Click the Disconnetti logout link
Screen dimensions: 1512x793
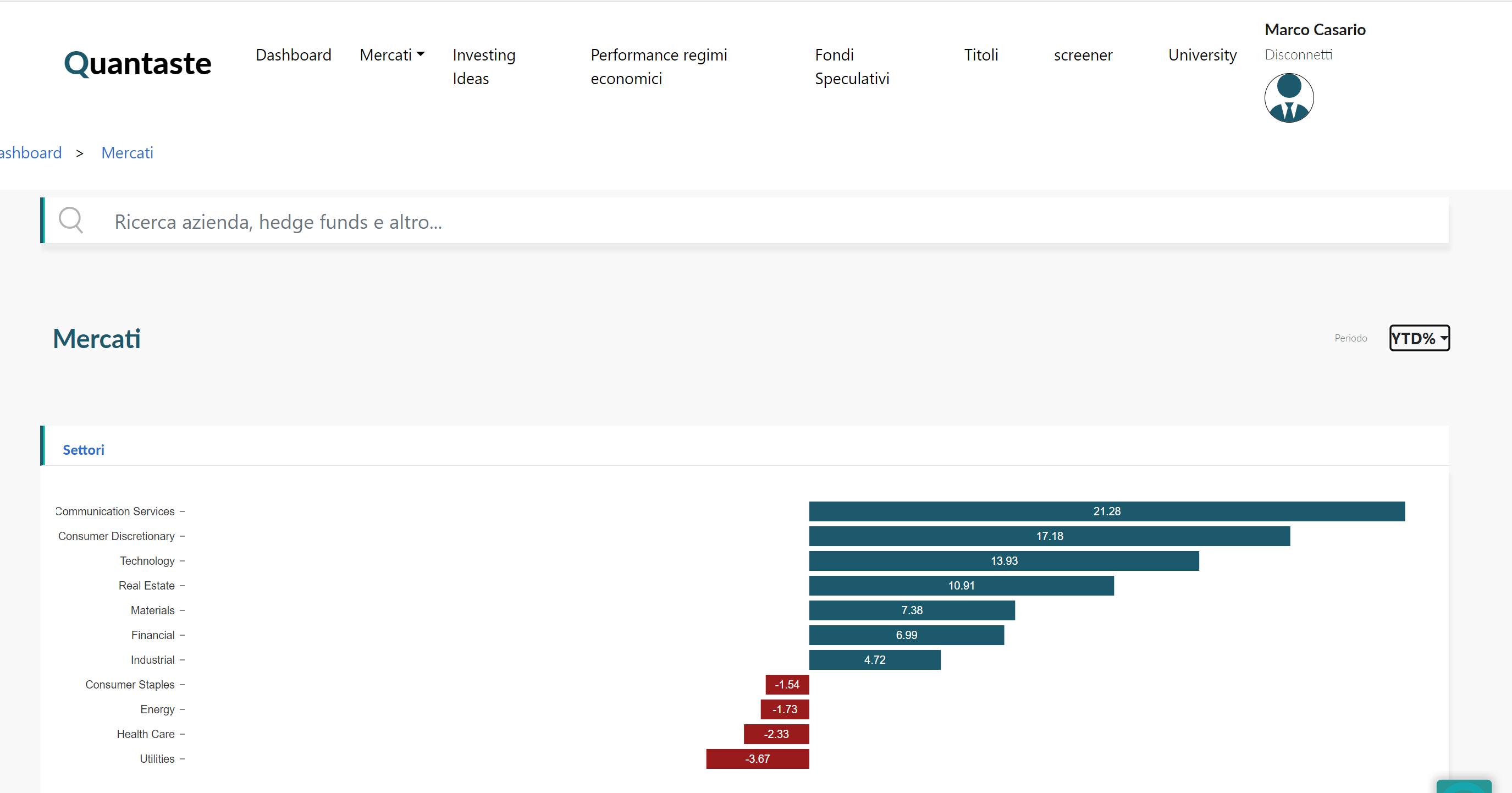1298,54
